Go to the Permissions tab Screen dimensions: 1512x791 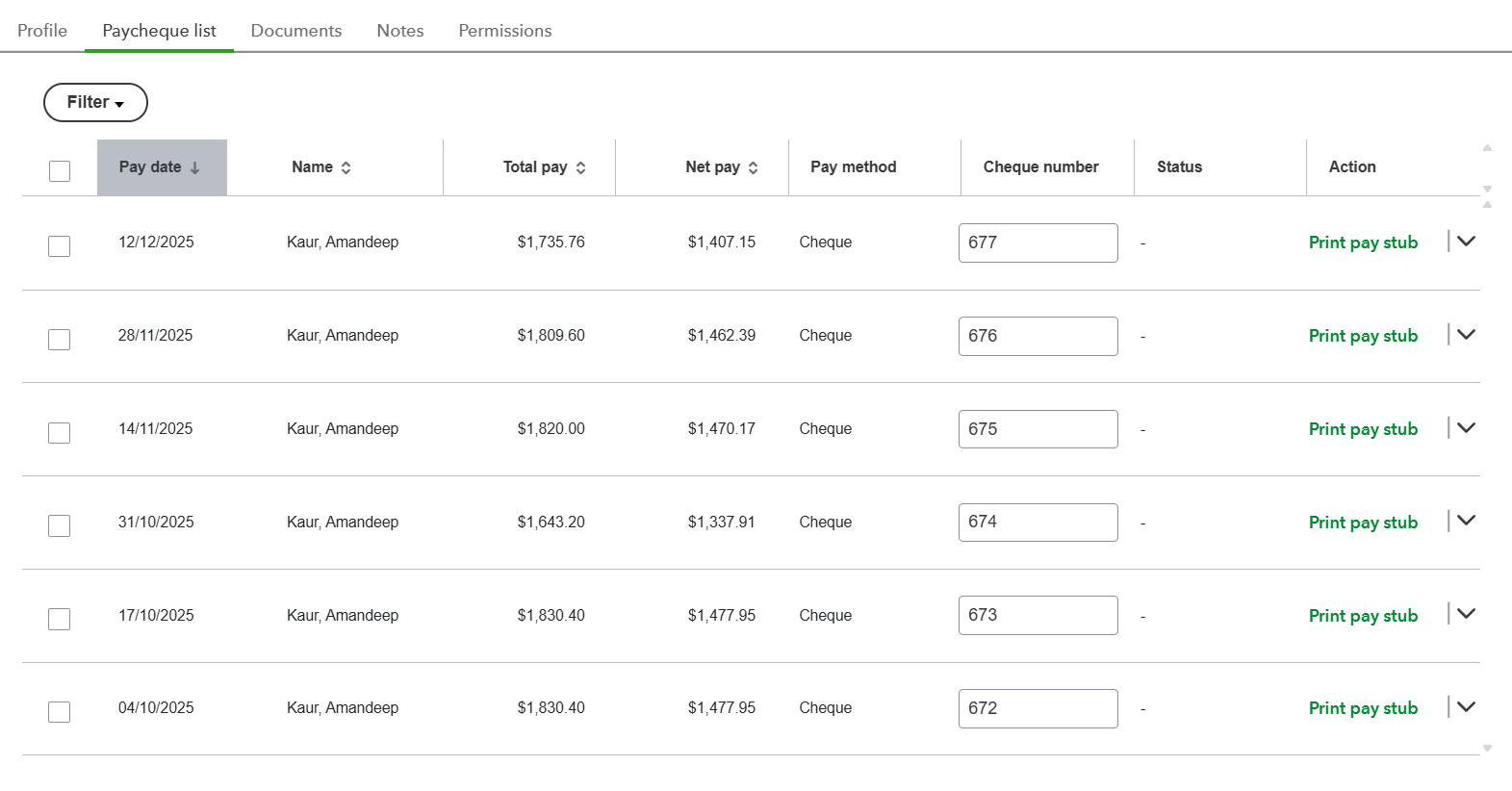pos(505,31)
